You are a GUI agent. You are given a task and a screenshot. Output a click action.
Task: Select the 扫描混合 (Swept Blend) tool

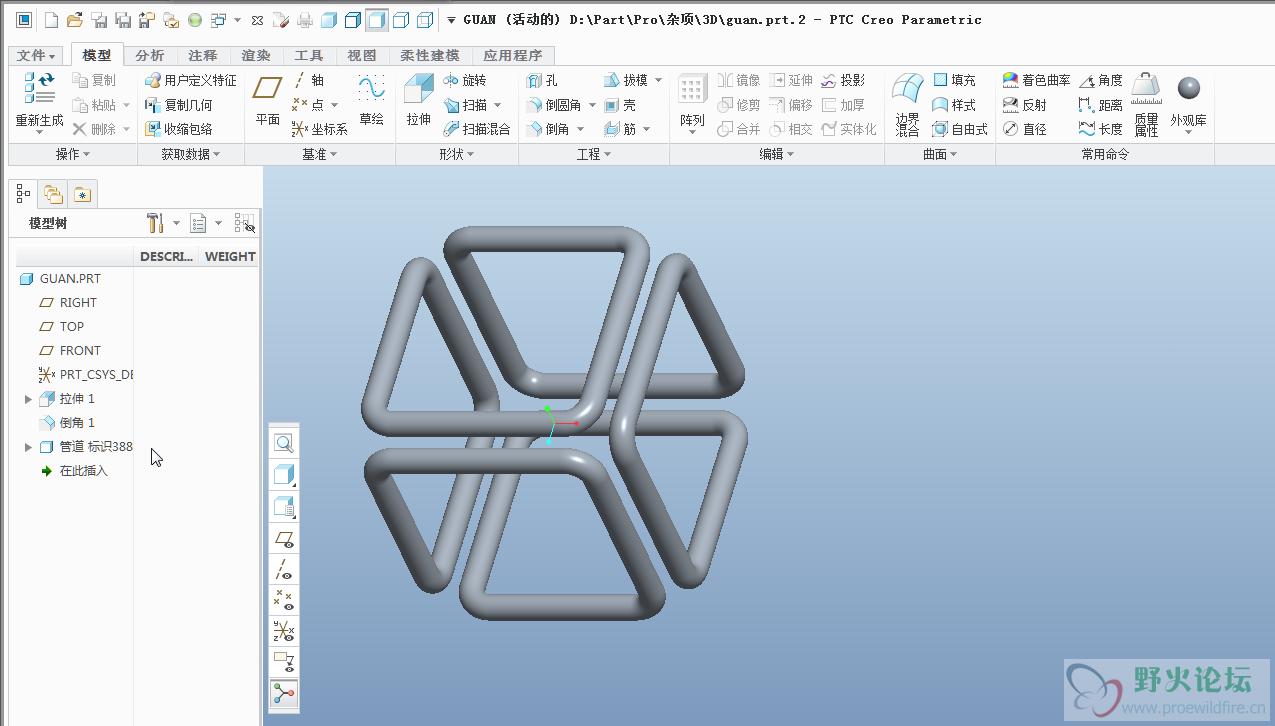(x=476, y=129)
